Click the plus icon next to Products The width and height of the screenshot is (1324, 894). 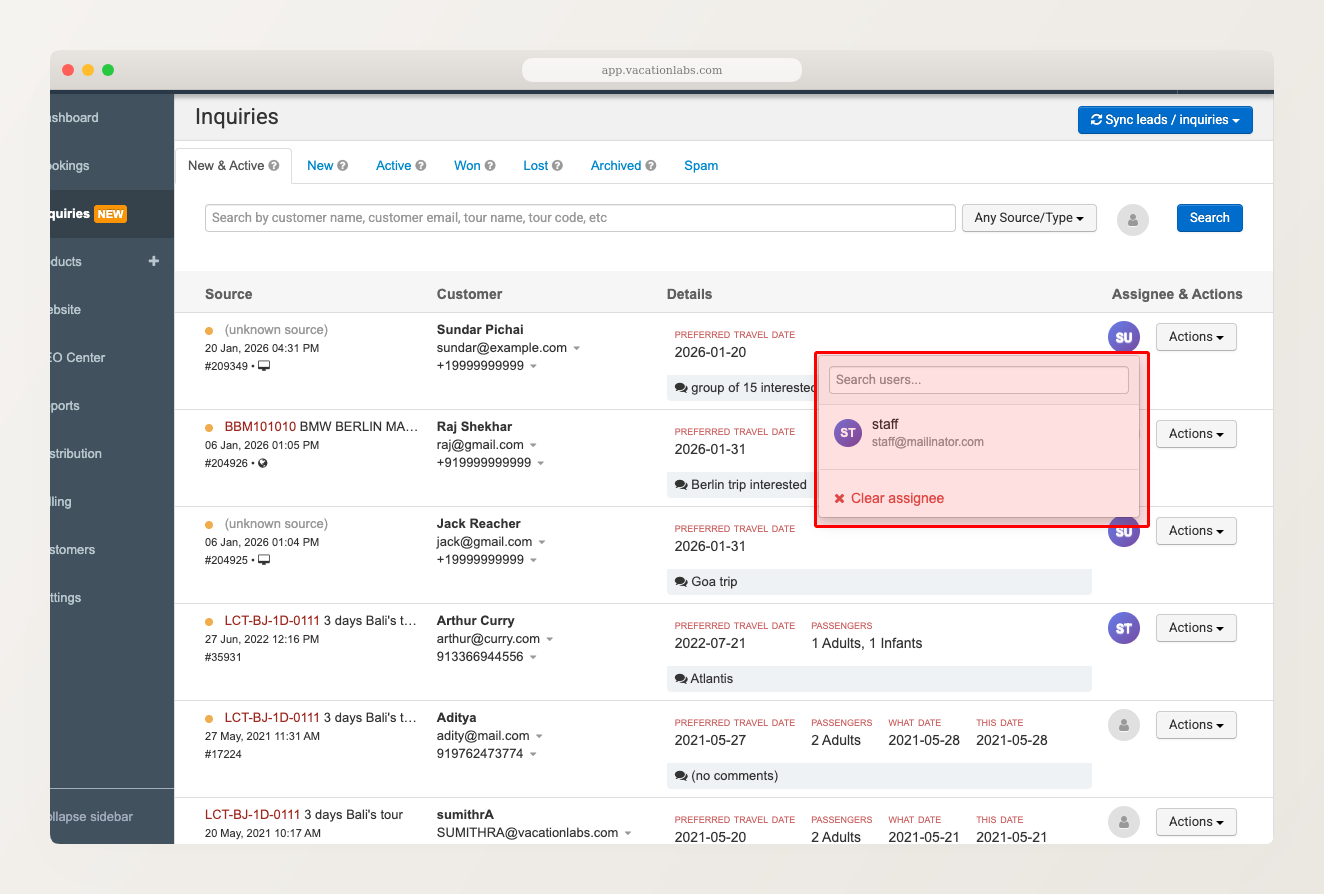153,261
